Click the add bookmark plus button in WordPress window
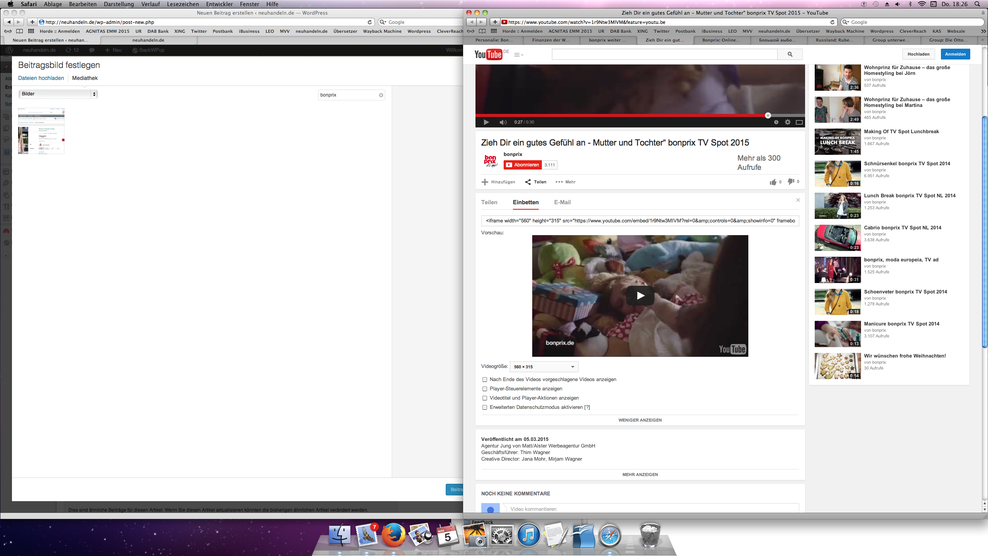 tap(32, 22)
